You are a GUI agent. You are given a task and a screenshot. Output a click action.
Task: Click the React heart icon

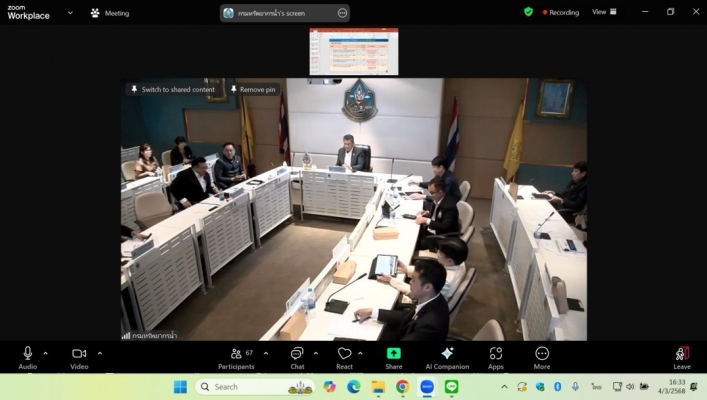tap(344, 355)
